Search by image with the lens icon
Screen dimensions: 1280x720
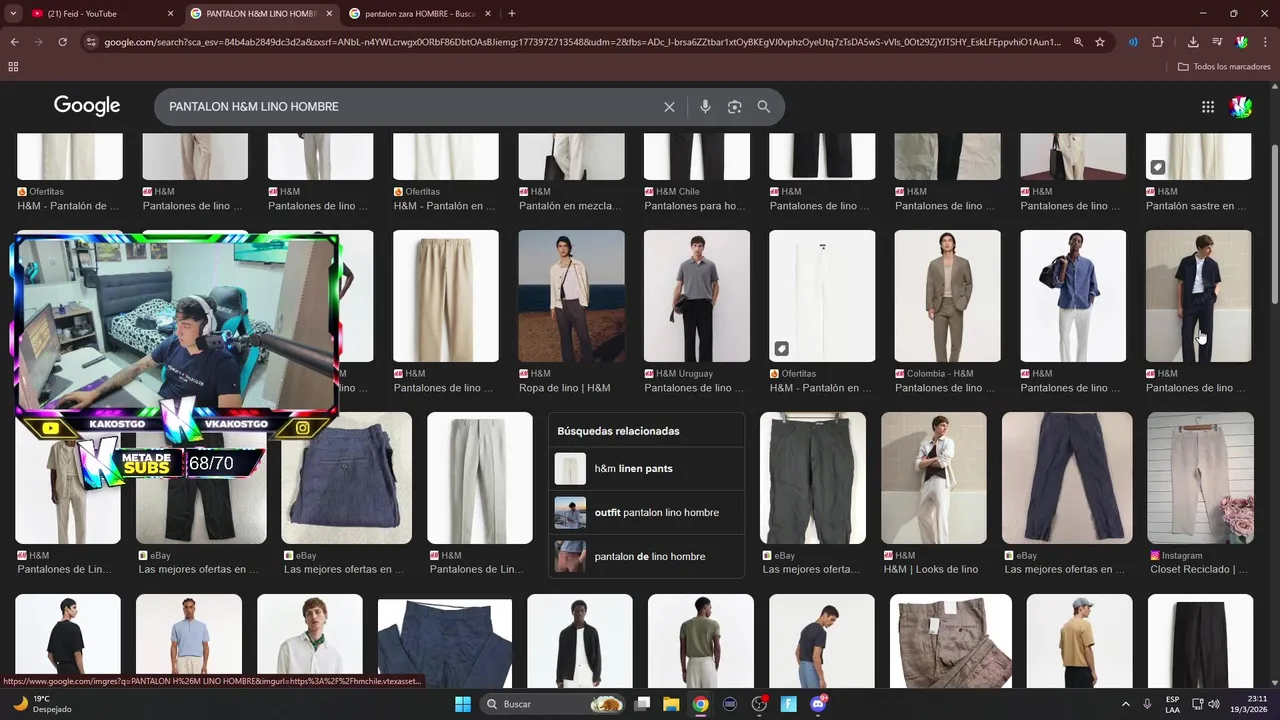(734, 107)
